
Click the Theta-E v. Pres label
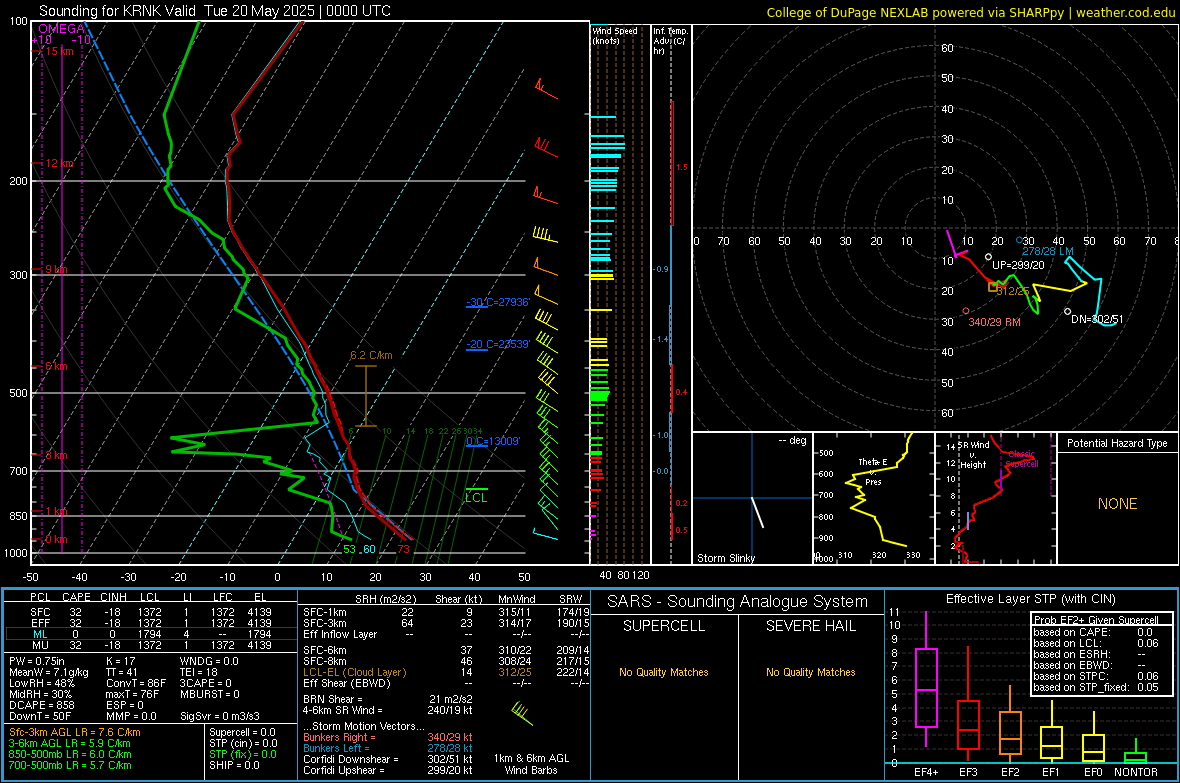click(x=873, y=471)
